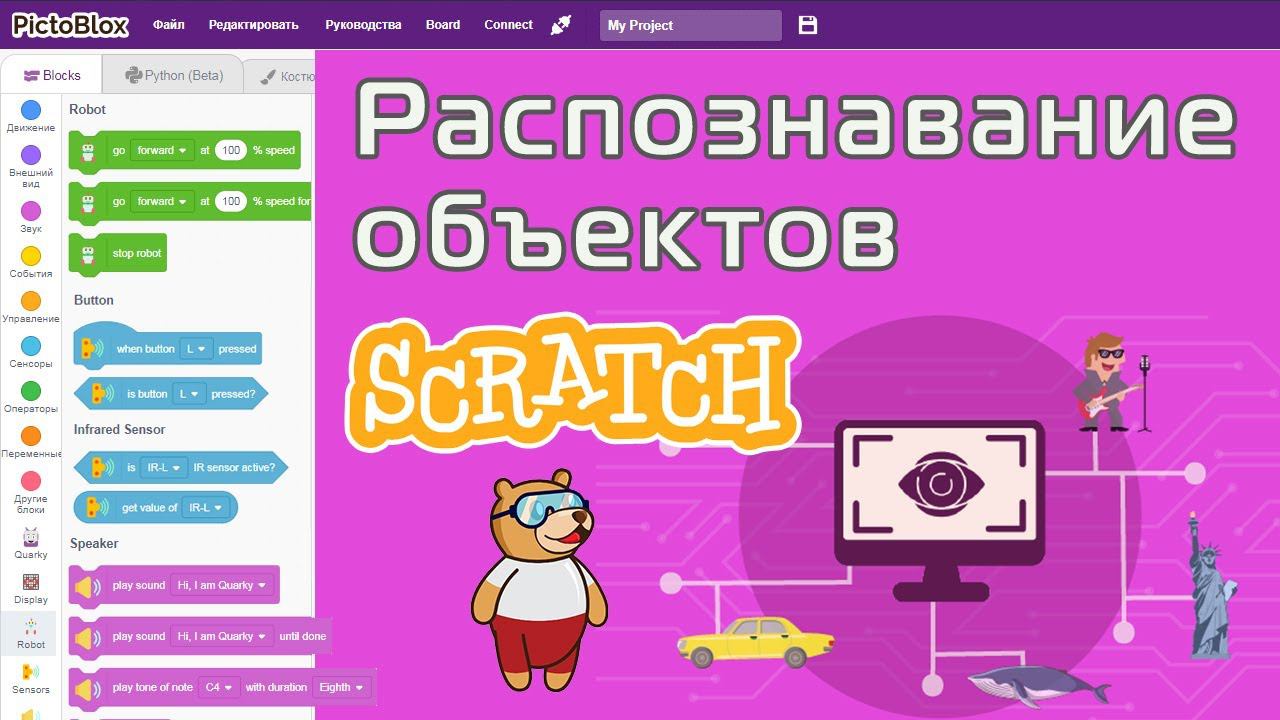Expand direction dropdown in first go forward block
Image resolution: width=1280 pixels, height=720 pixels.
[162, 150]
